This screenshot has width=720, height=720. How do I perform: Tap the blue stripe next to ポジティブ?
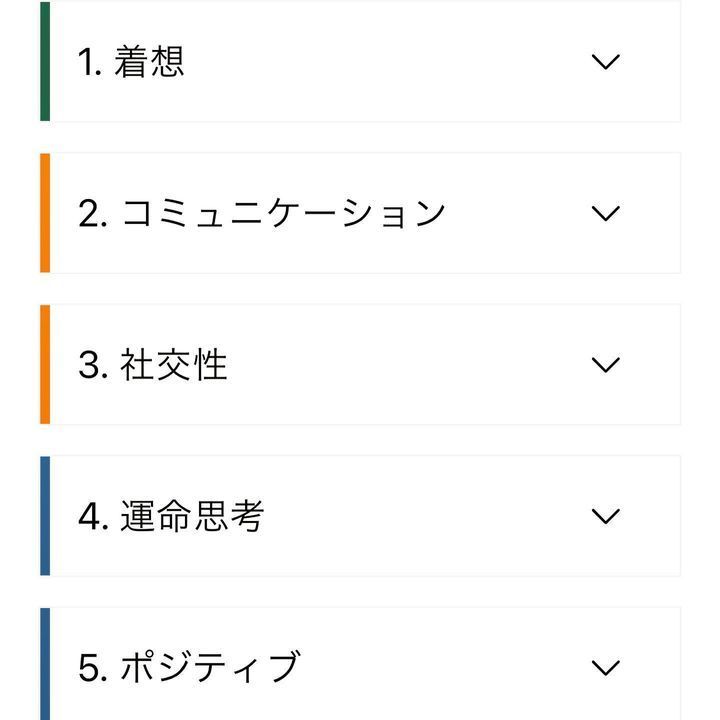[45, 665]
